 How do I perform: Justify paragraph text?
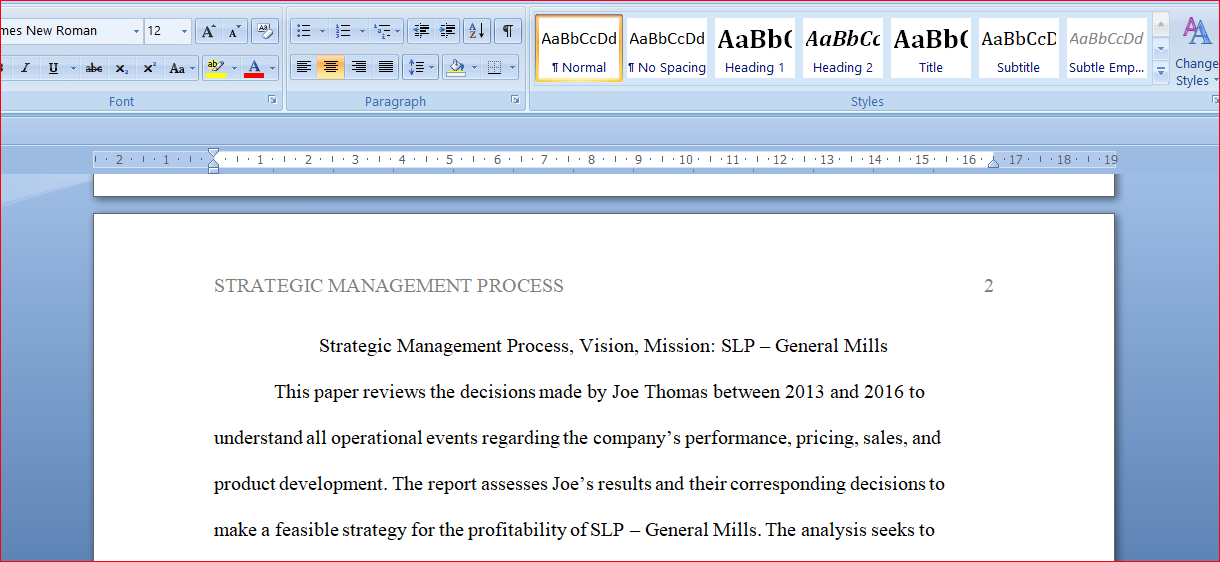click(x=385, y=68)
